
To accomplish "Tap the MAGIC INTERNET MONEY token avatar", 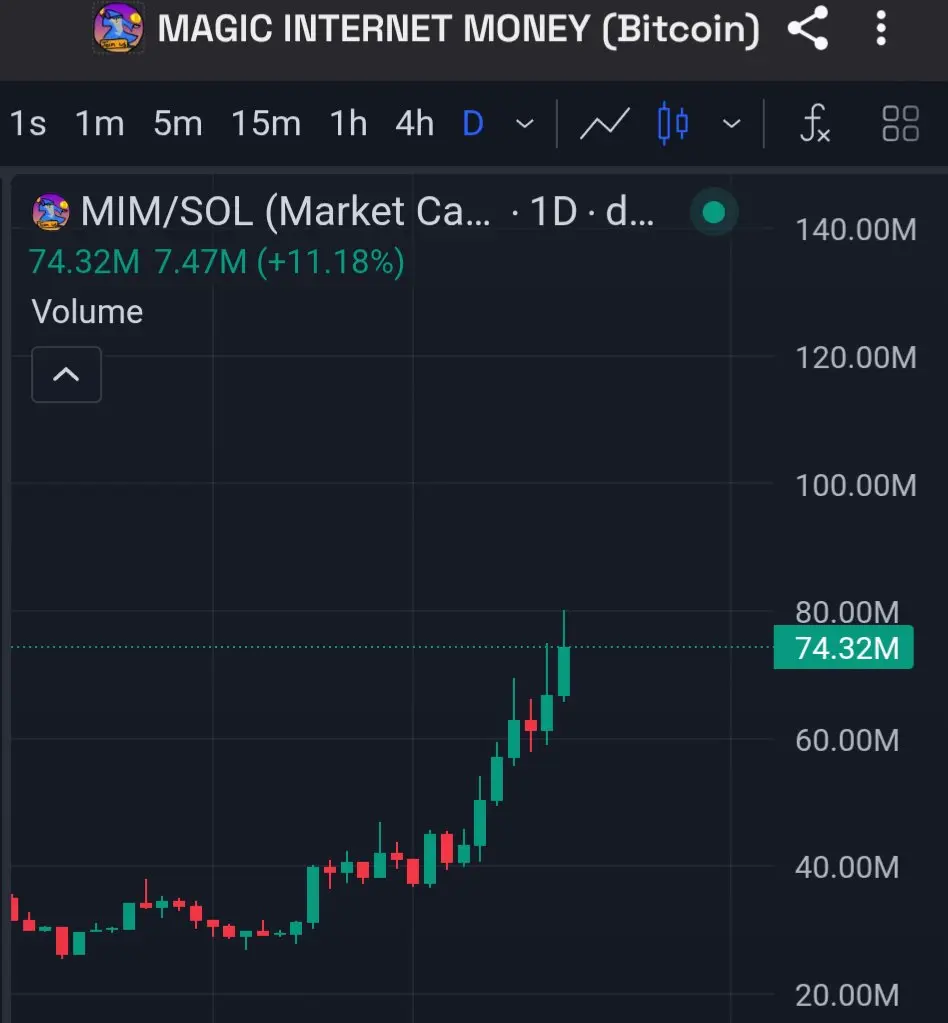I will point(118,28).
